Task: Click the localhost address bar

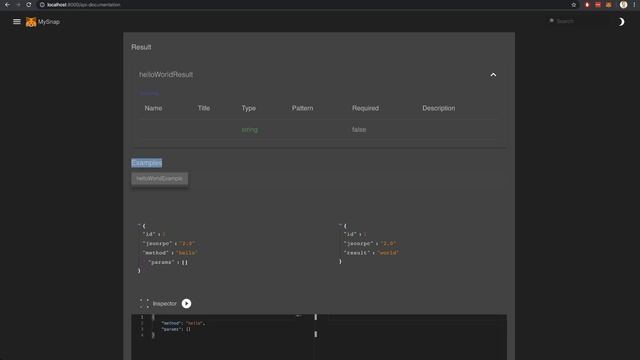Action: (302, 5)
